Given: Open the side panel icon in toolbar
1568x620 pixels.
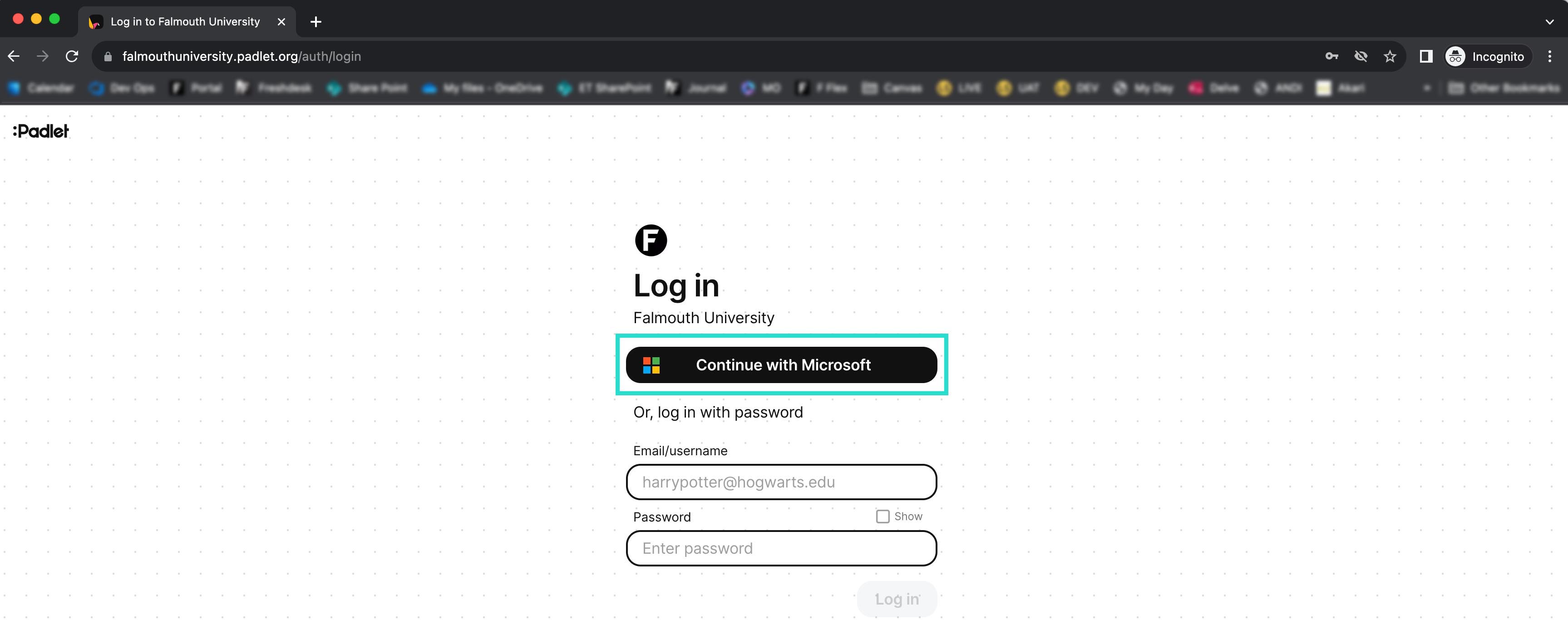Looking at the screenshot, I should (x=1425, y=57).
